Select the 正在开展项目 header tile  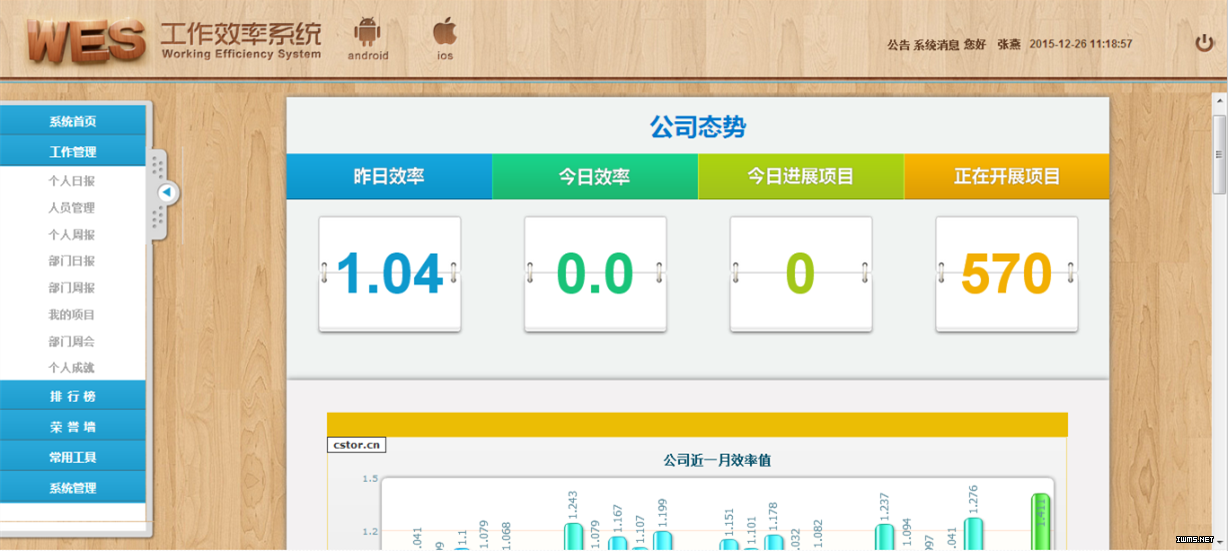click(1007, 177)
